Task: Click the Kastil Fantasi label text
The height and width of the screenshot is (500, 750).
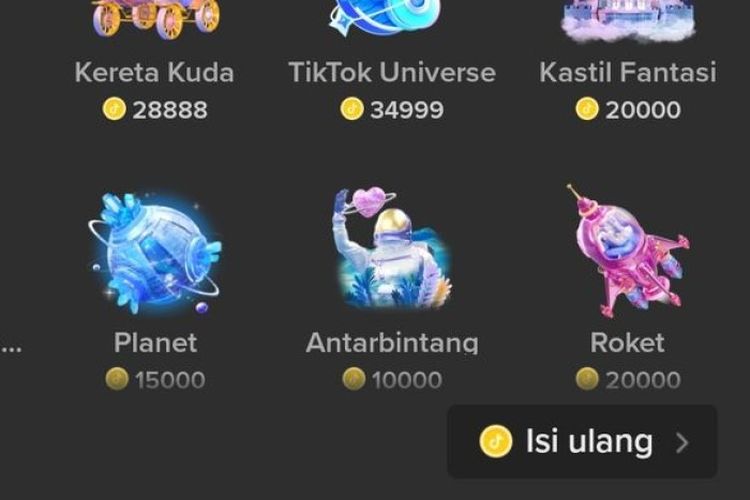Action: [628, 73]
